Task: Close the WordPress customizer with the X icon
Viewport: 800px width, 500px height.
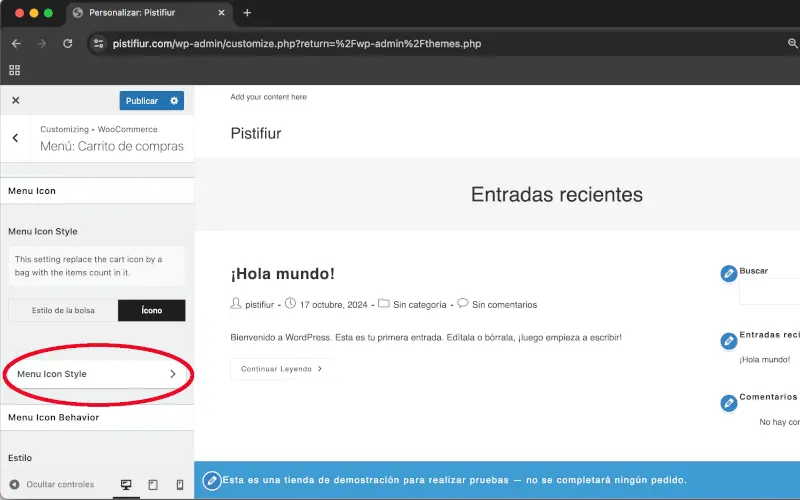Action: pos(16,101)
